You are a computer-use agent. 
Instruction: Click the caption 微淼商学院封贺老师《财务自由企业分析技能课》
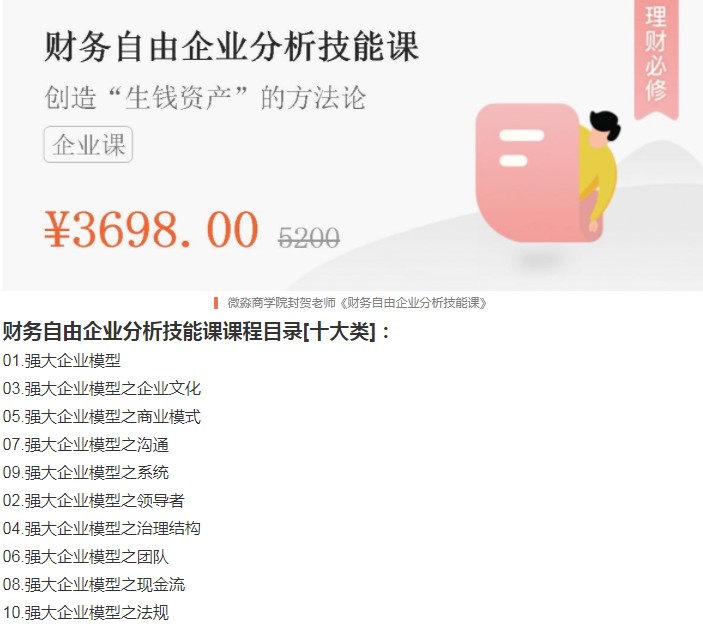tap(357, 303)
